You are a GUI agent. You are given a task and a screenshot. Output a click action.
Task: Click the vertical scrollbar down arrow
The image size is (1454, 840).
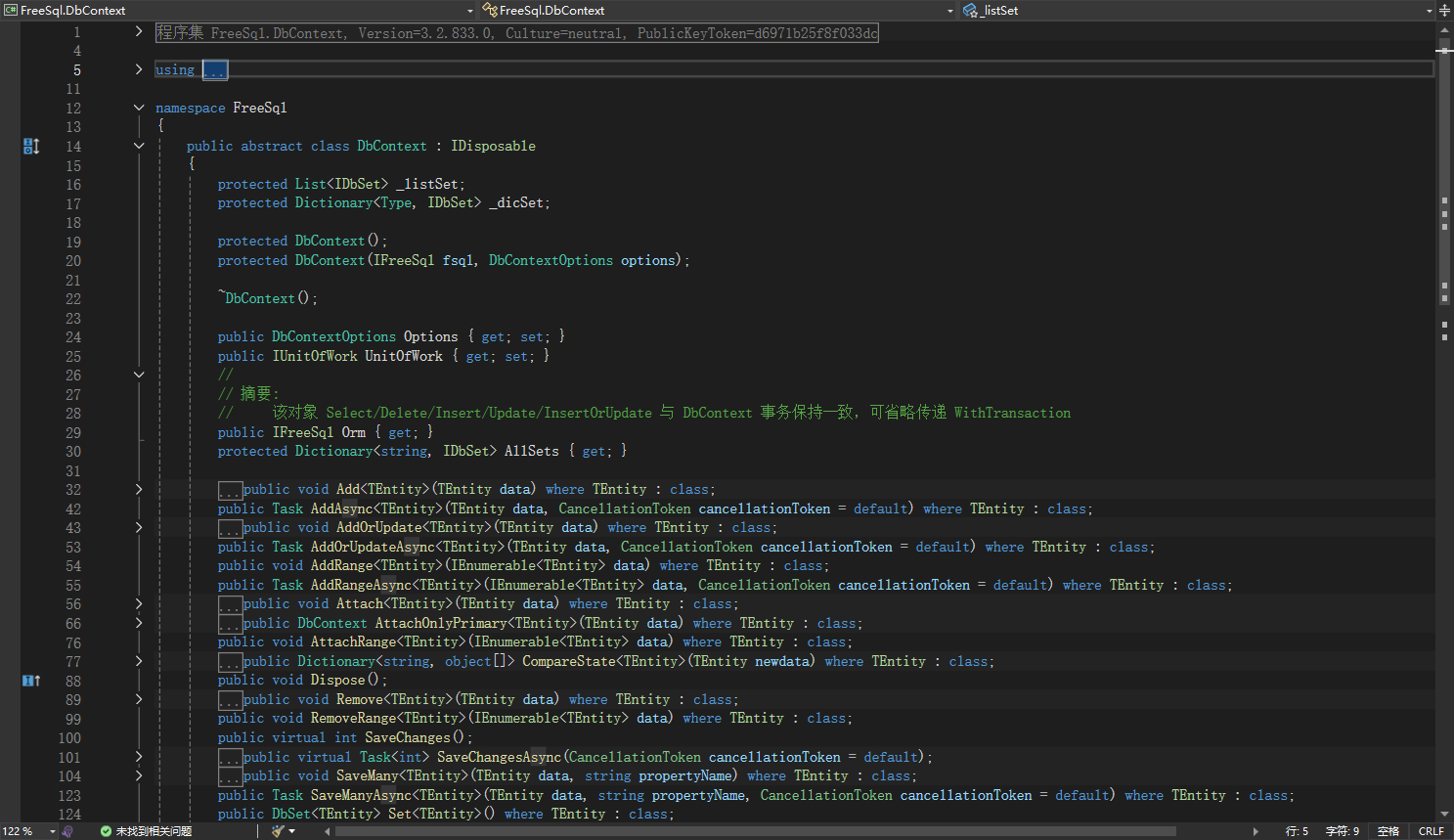pyautogui.click(x=1444, y=814)
